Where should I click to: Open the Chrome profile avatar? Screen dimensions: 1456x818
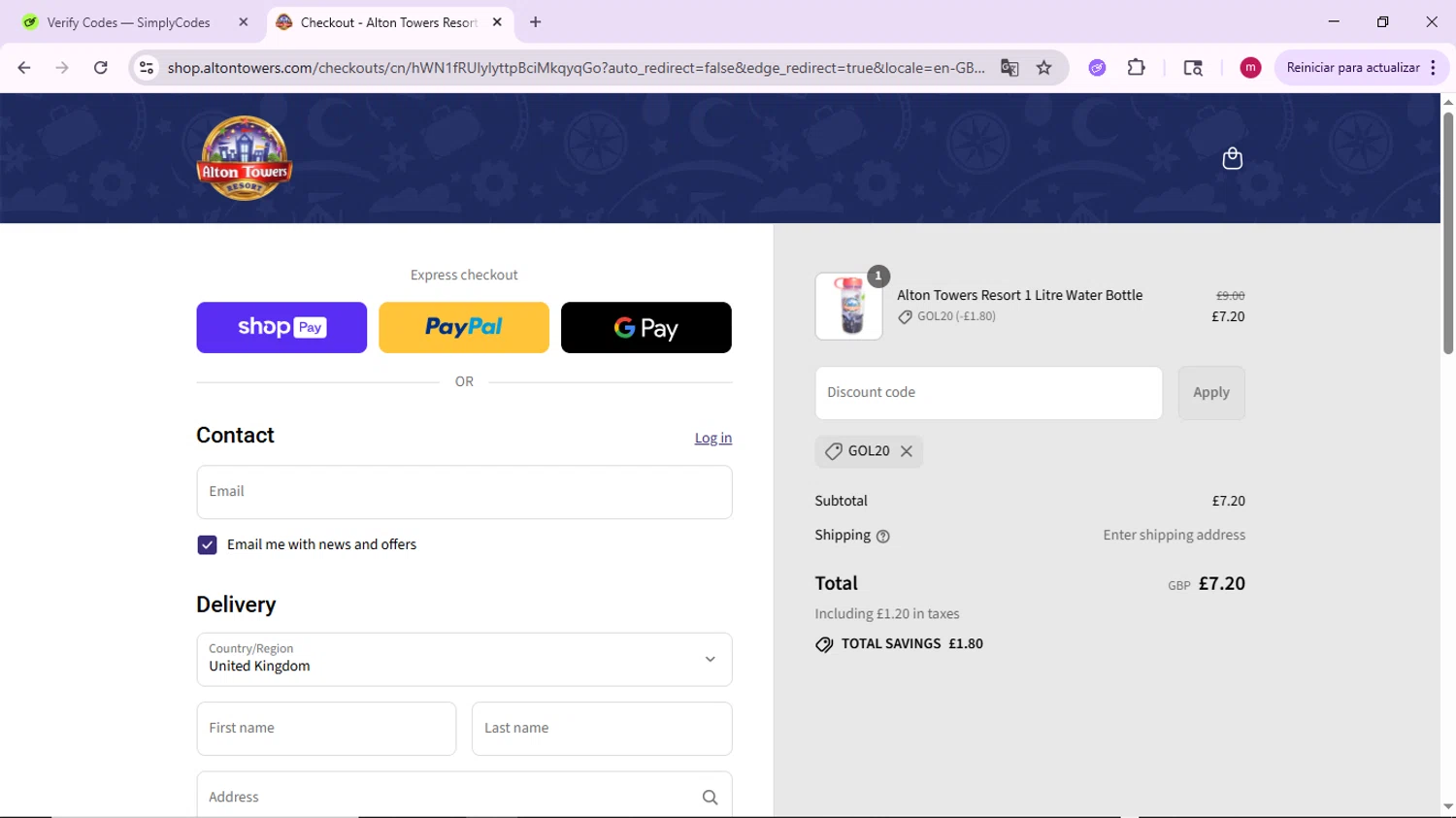[x=1250, y=67]
